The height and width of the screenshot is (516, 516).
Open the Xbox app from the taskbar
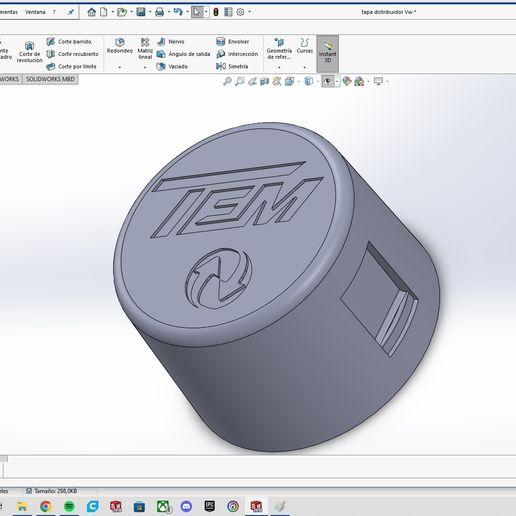[x=163, y=506]
